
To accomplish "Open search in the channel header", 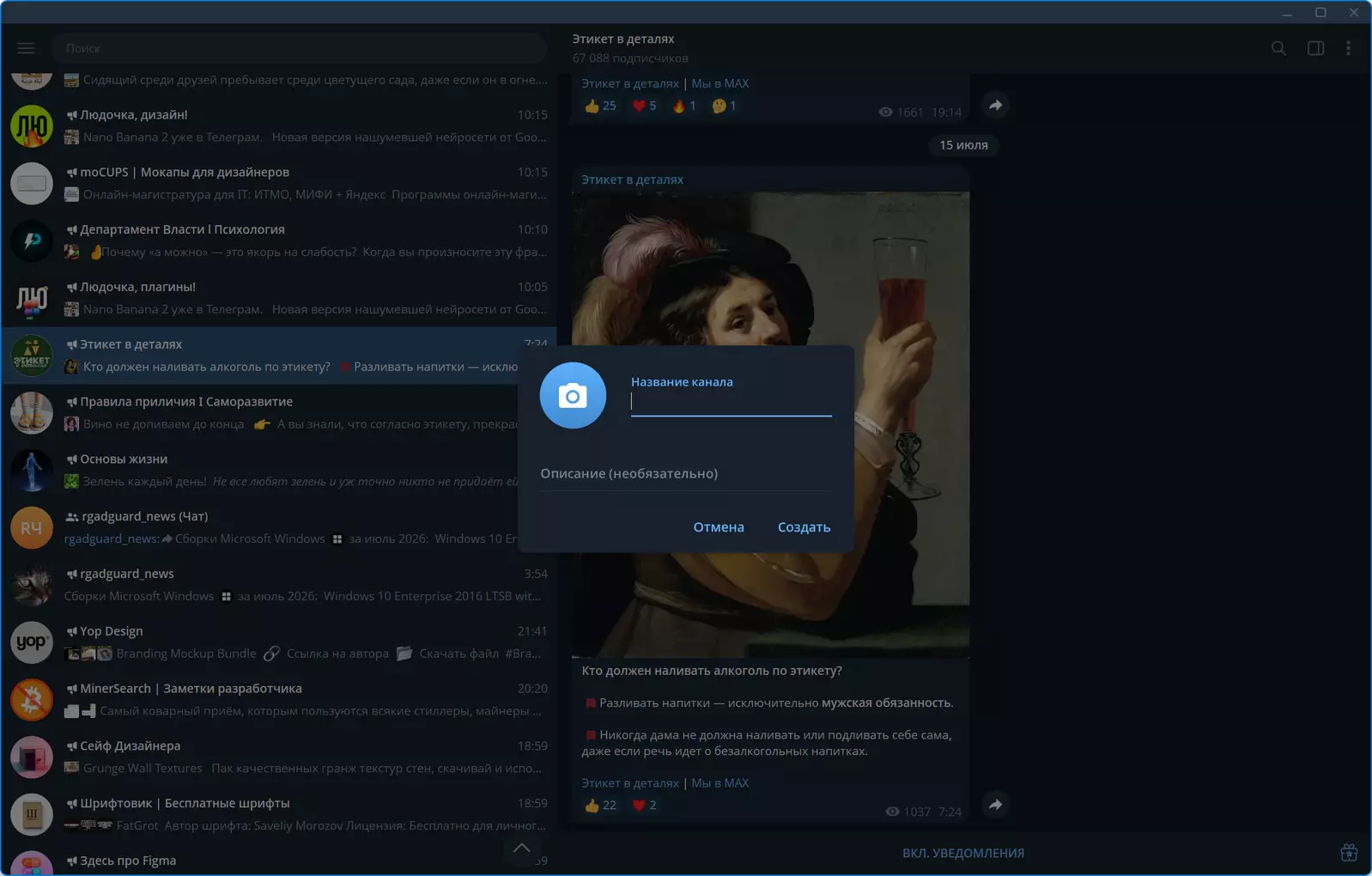I will (x=1278, y=48).
